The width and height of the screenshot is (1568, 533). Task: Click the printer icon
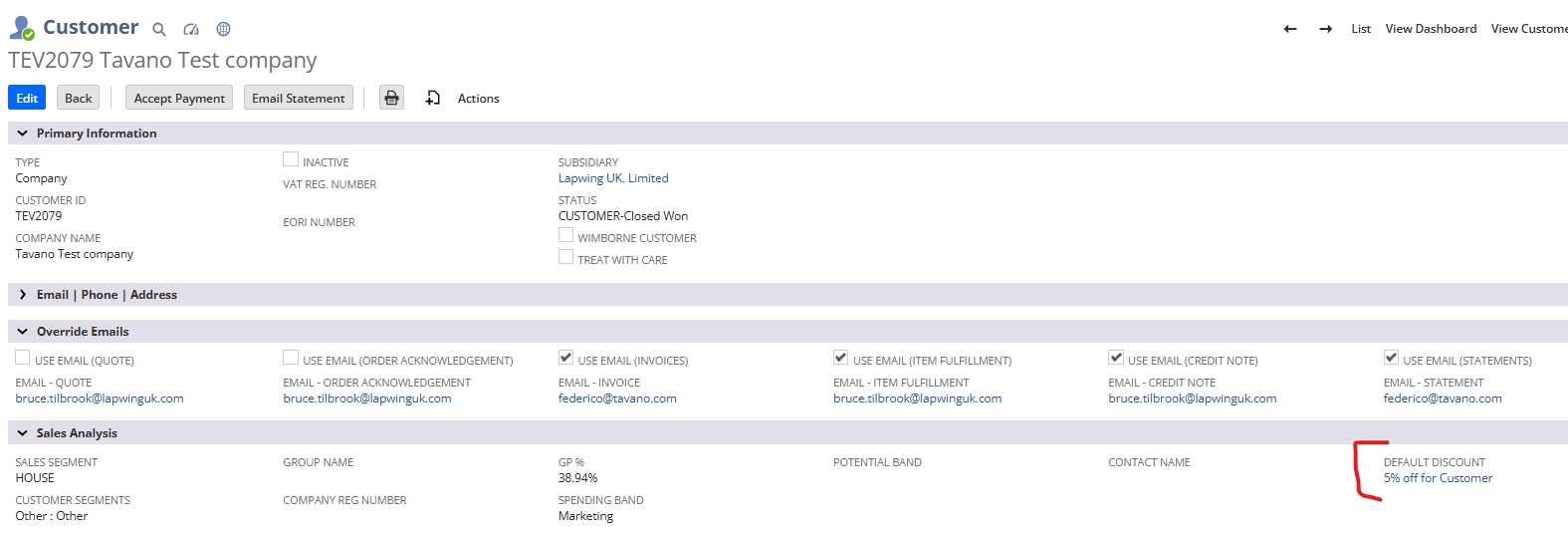click(392, 98)
